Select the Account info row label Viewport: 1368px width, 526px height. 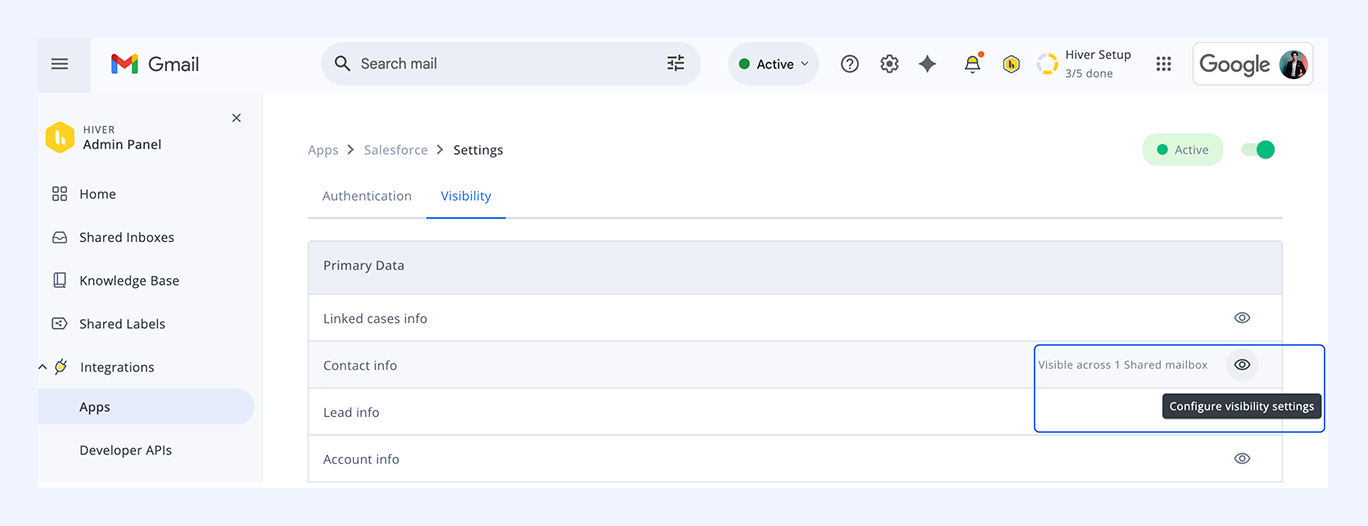[x=361, y=460]
